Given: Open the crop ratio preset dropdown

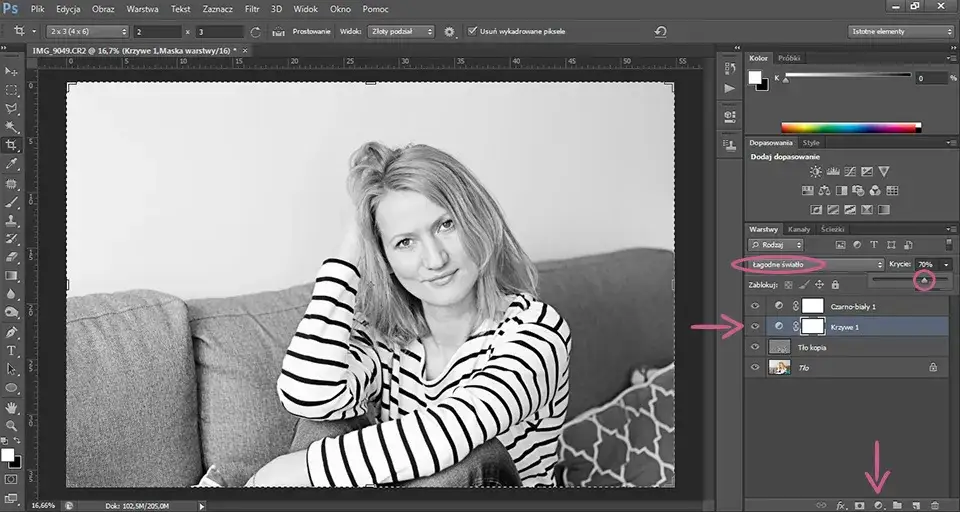Looking at the screenshot, I should [x=88, y=31].
